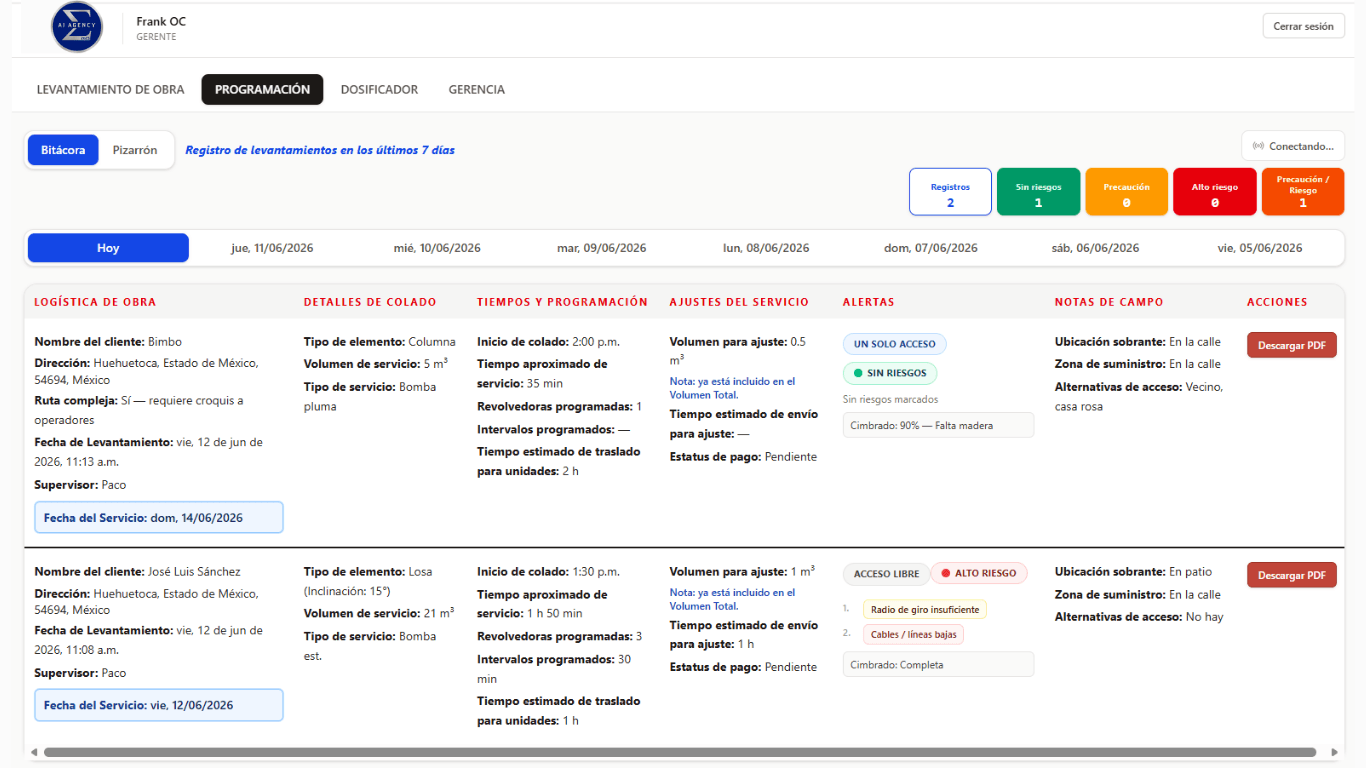Click Ubicación sobrante: En patio
This screenshot has width=1366, height=768.
point(1133,572)
